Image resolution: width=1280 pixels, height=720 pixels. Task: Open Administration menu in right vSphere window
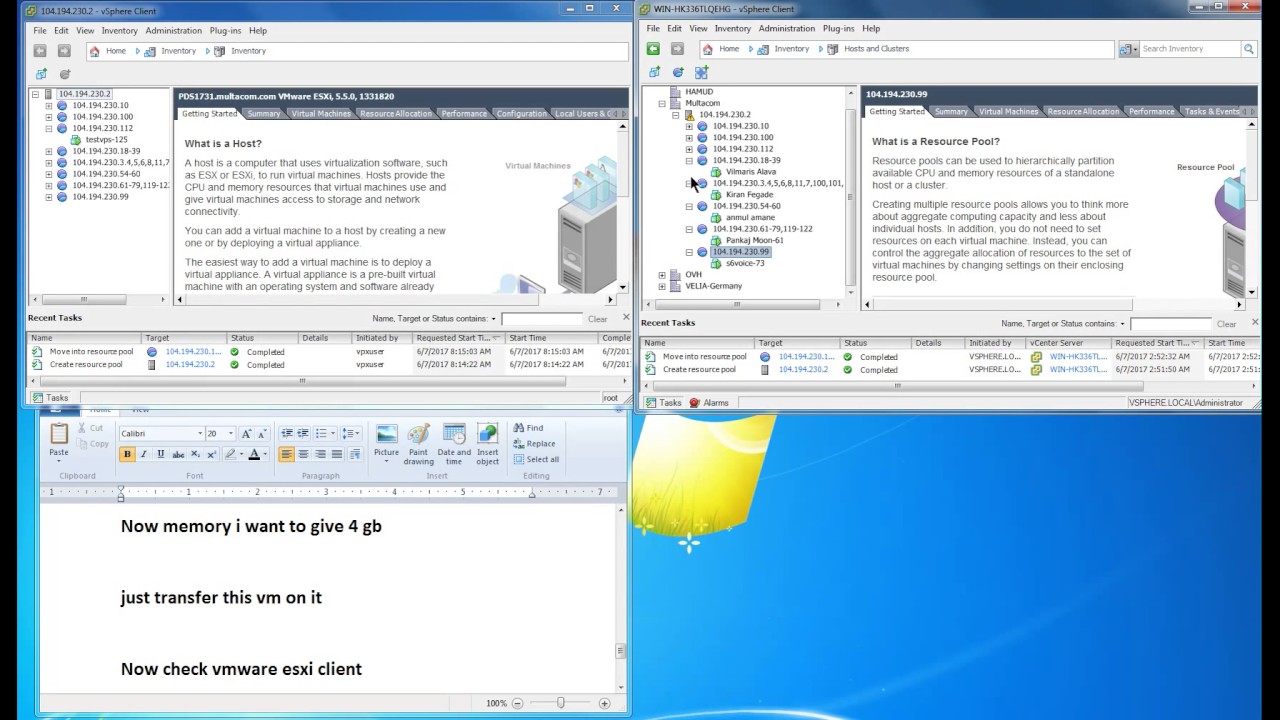[x=785, y=28]
